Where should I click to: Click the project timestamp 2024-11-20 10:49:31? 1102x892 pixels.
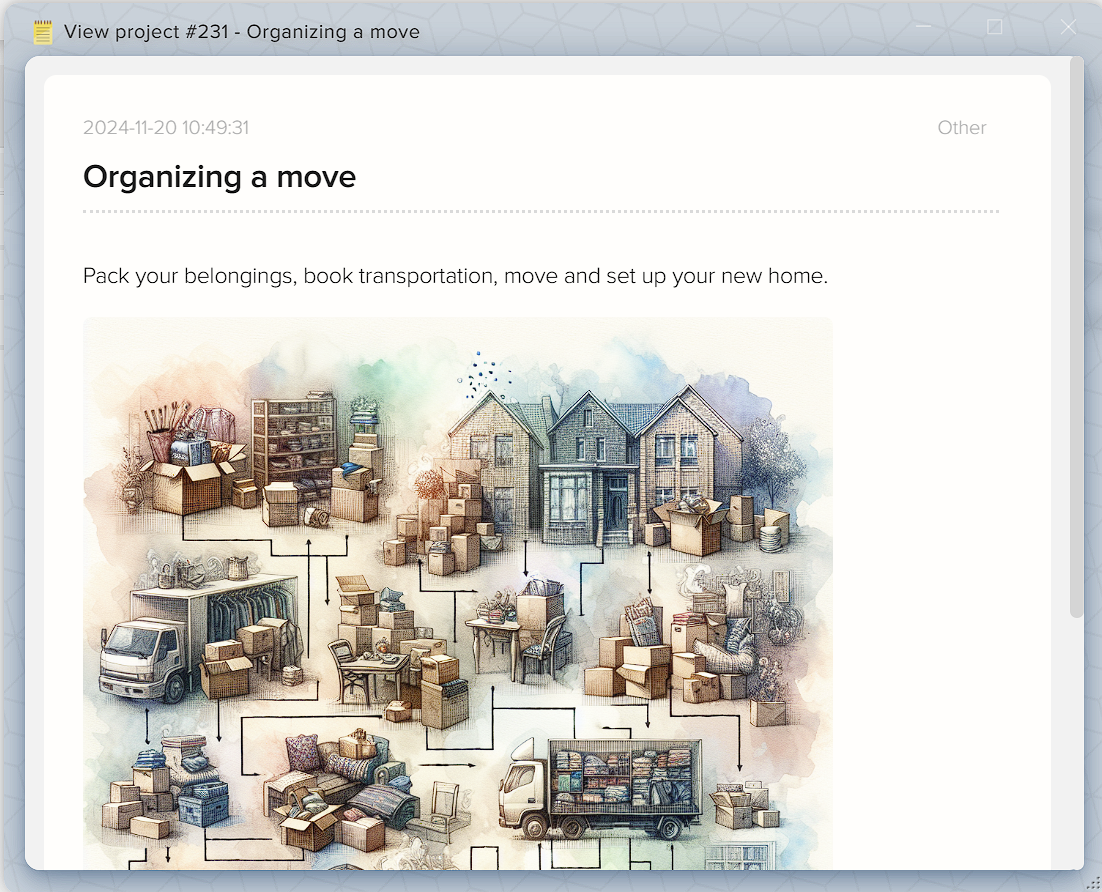pyautogui.click(x=166, y=127)
